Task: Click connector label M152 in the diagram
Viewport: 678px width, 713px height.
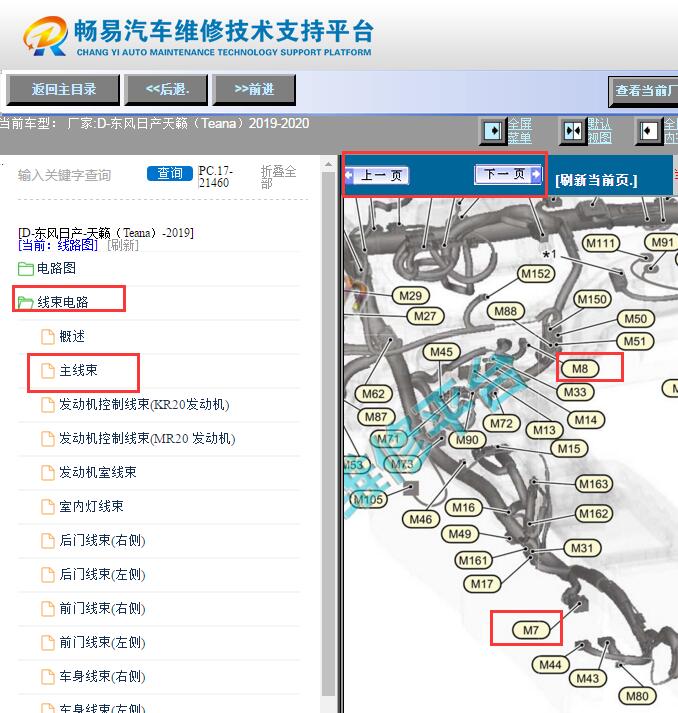Action: pyautogui.click(x=536, y=274)
